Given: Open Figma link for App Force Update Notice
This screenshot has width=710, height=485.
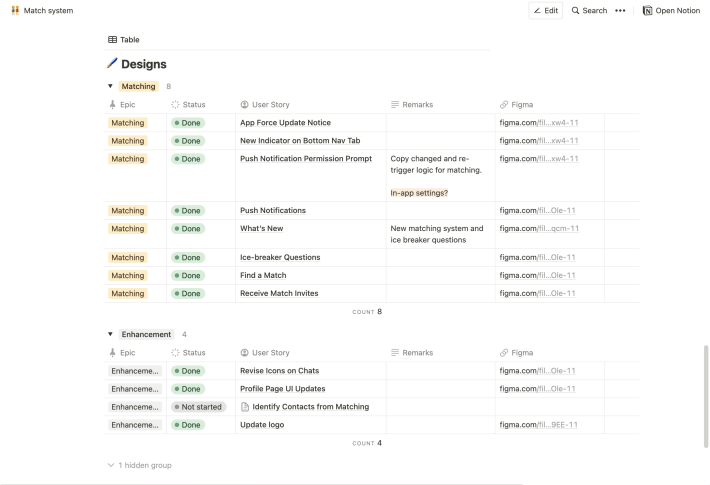Looking at the screenshot, I should tap(538, 123).
